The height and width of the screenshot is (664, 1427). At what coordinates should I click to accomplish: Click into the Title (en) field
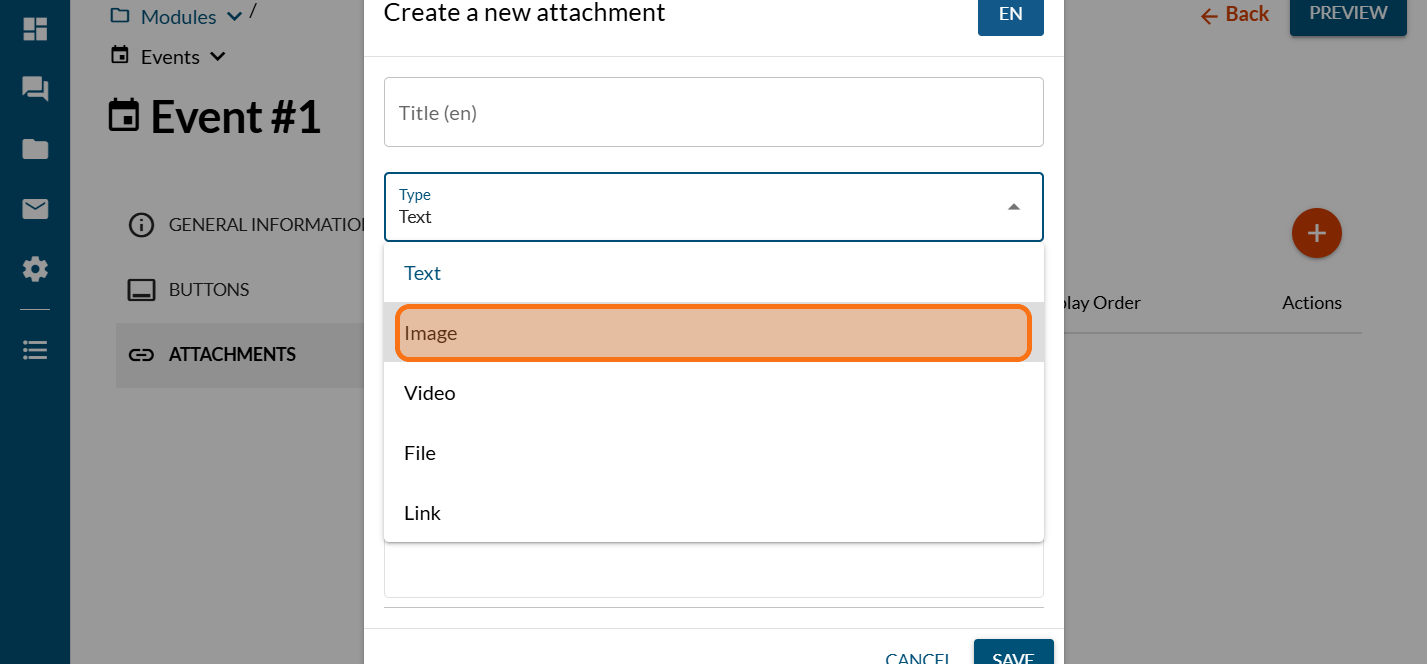(713, 113)
